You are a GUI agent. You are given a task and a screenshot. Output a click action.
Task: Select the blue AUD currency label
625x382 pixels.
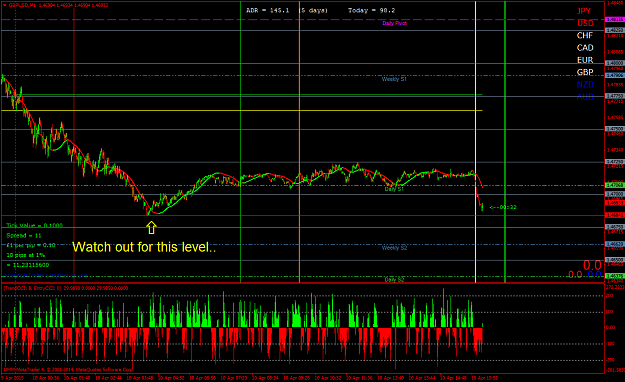pyautogui.click(x=585, y=97)
